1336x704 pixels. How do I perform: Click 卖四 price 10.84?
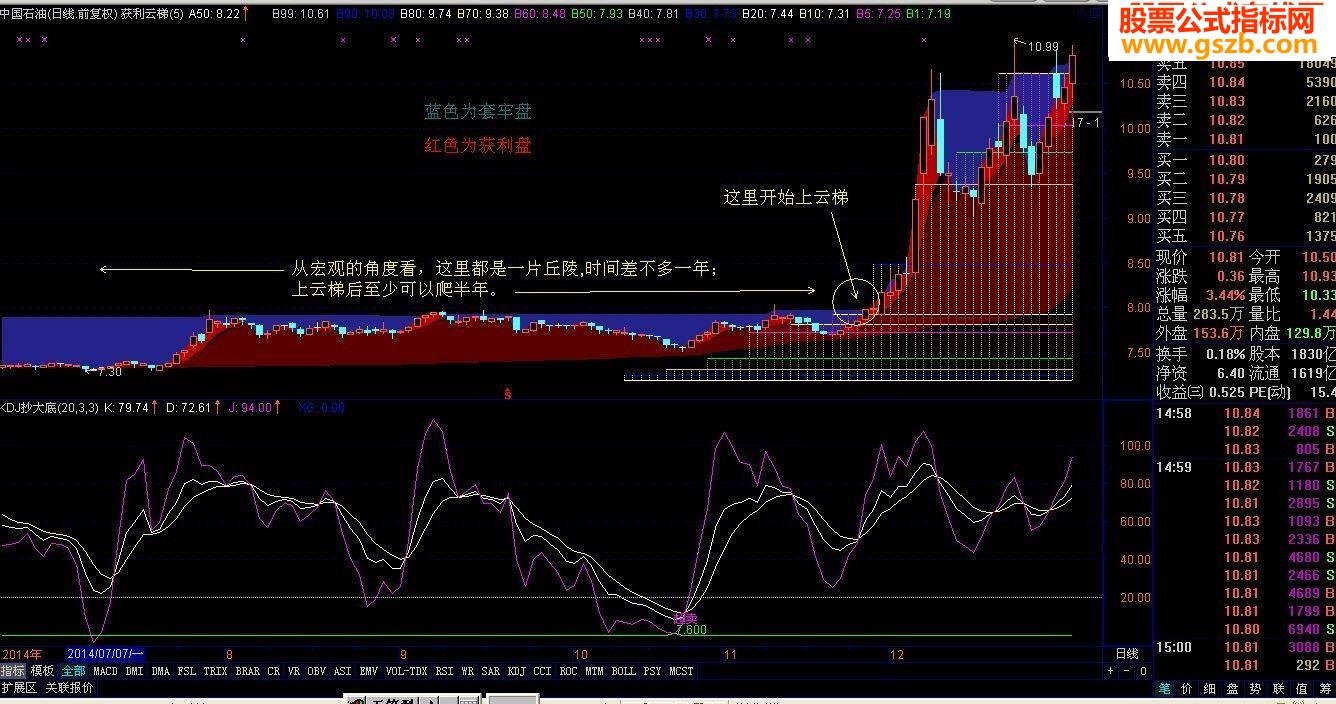pyautogui.click(x=1227, y=82)
